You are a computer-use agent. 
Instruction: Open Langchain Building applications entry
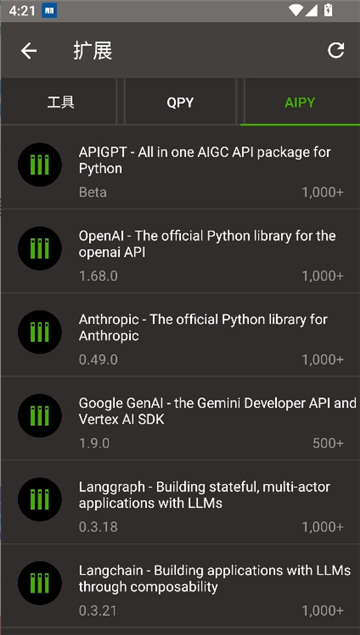pyautogui.click(x=180, y=586)
